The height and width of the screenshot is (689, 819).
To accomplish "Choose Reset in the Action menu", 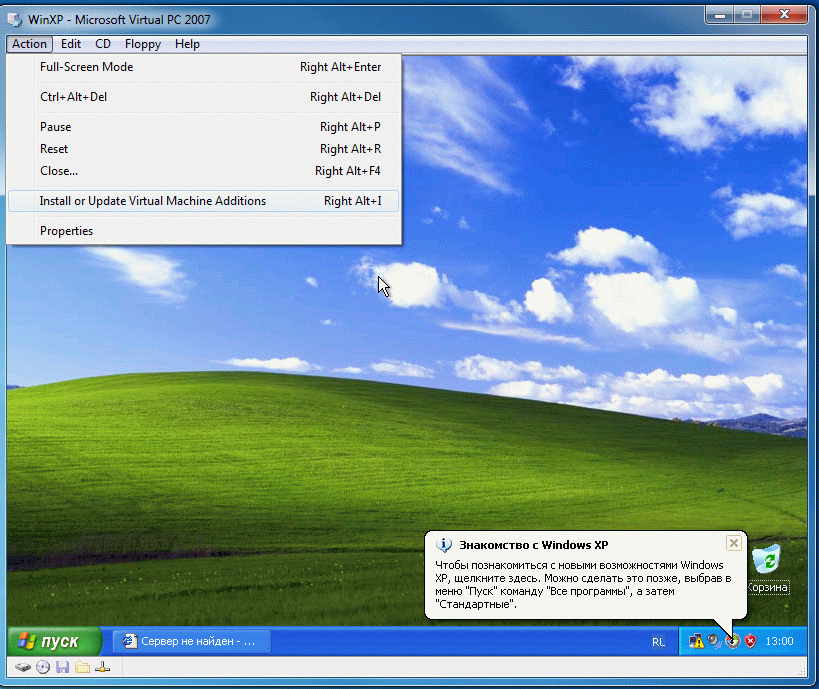I will pos(203,149).
